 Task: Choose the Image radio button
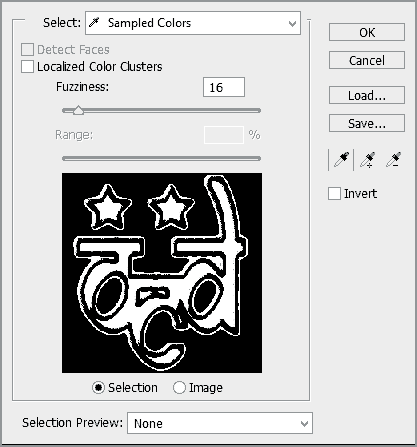(x=179, y=388)
